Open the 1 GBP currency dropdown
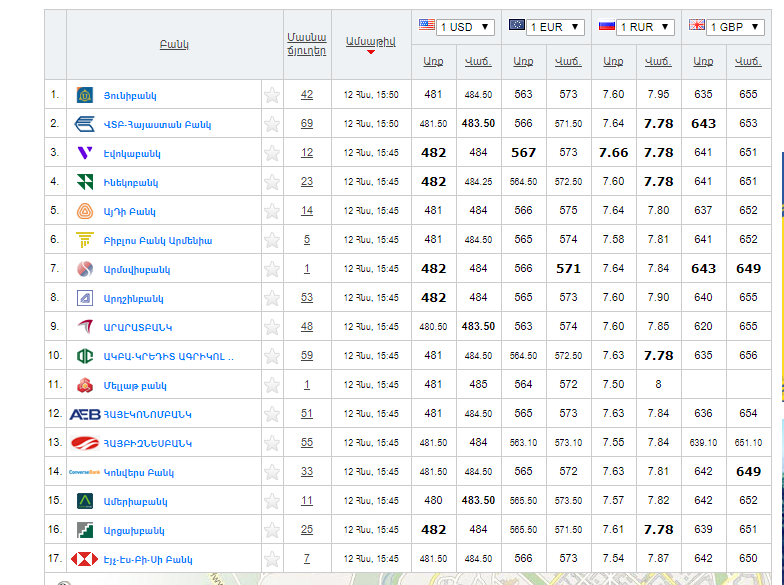 (x=735, y=27)
